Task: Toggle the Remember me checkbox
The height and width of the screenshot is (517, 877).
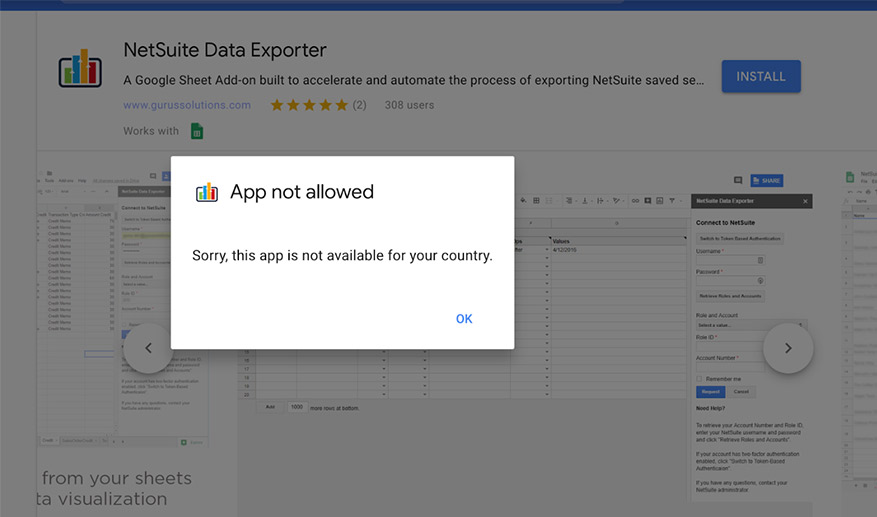Action: click(x=699, y=379)
